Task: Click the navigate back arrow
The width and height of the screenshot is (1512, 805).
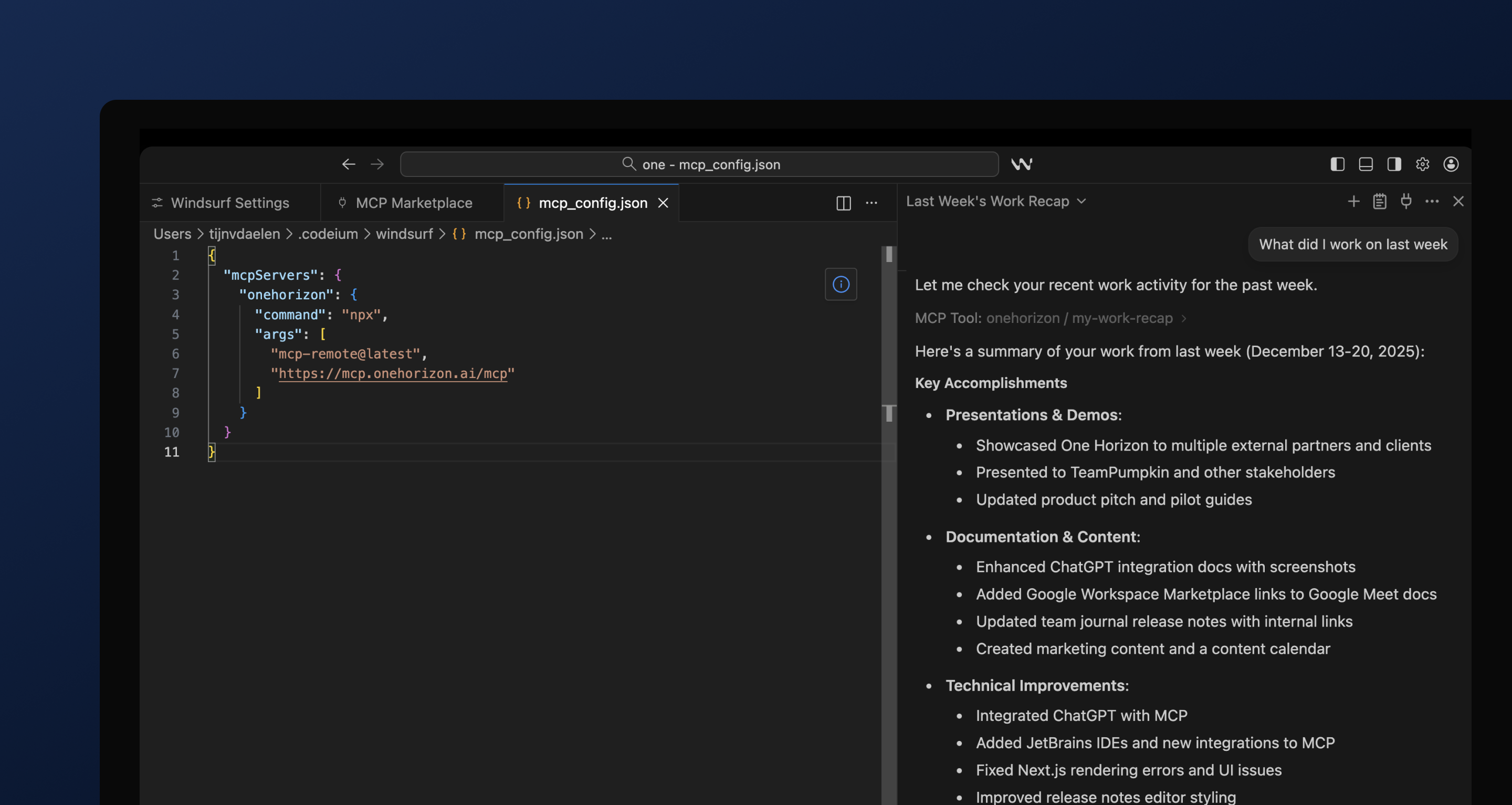Action: click(x=349, y=164)
